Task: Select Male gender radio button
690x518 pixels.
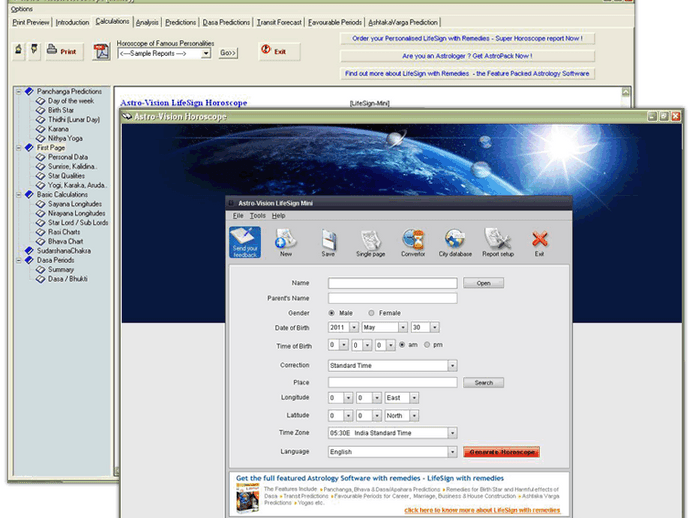Action: [331, 313]
